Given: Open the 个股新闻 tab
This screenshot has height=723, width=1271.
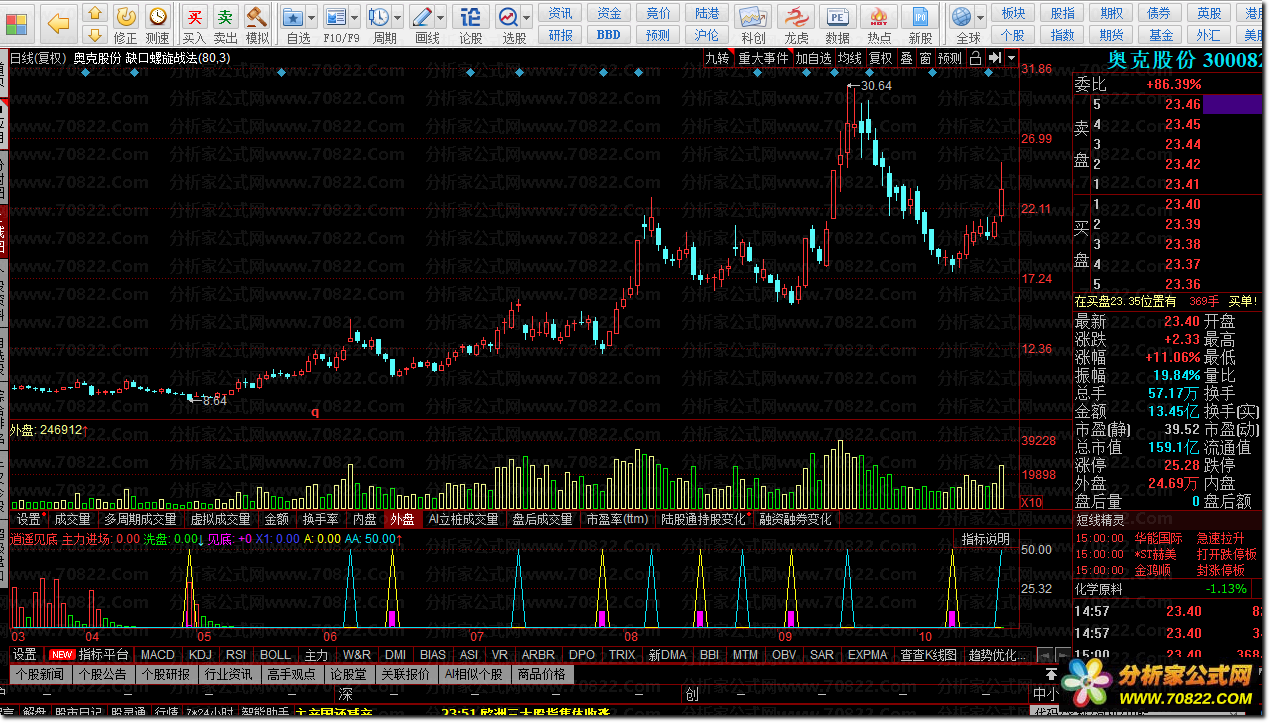Looking at the screenshot, I should 40,674.
